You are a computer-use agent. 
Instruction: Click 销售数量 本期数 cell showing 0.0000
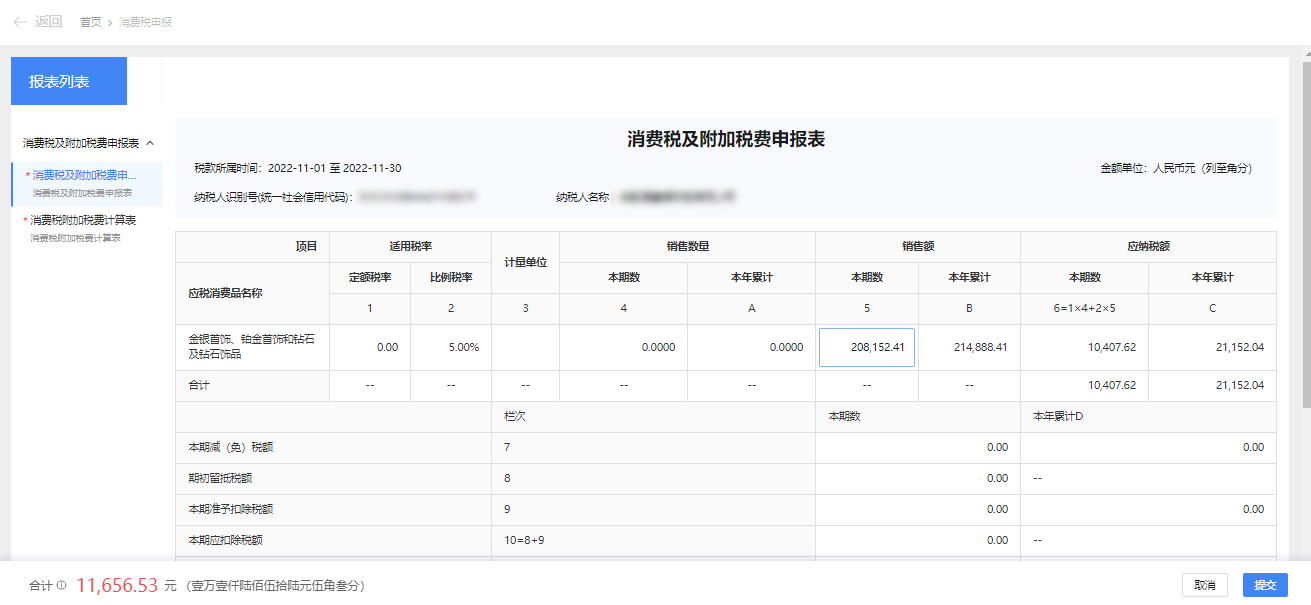point(623,348)
